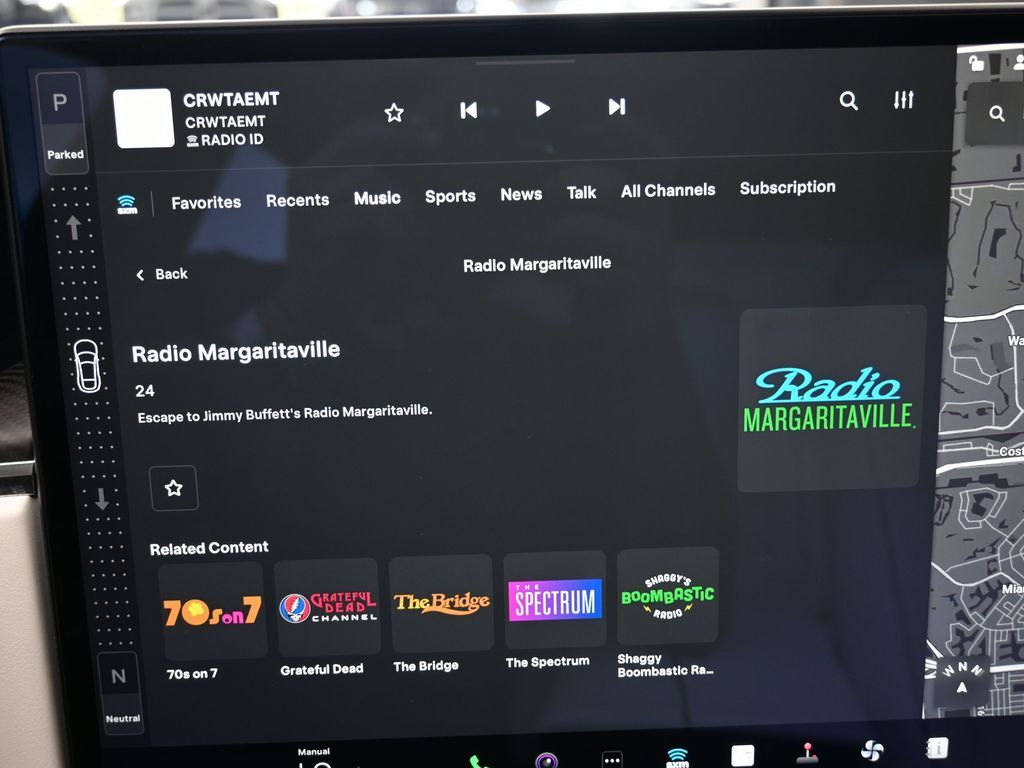Show the All Channels tab
This screenshot has height=768, width=1024.
click(668, 190)
